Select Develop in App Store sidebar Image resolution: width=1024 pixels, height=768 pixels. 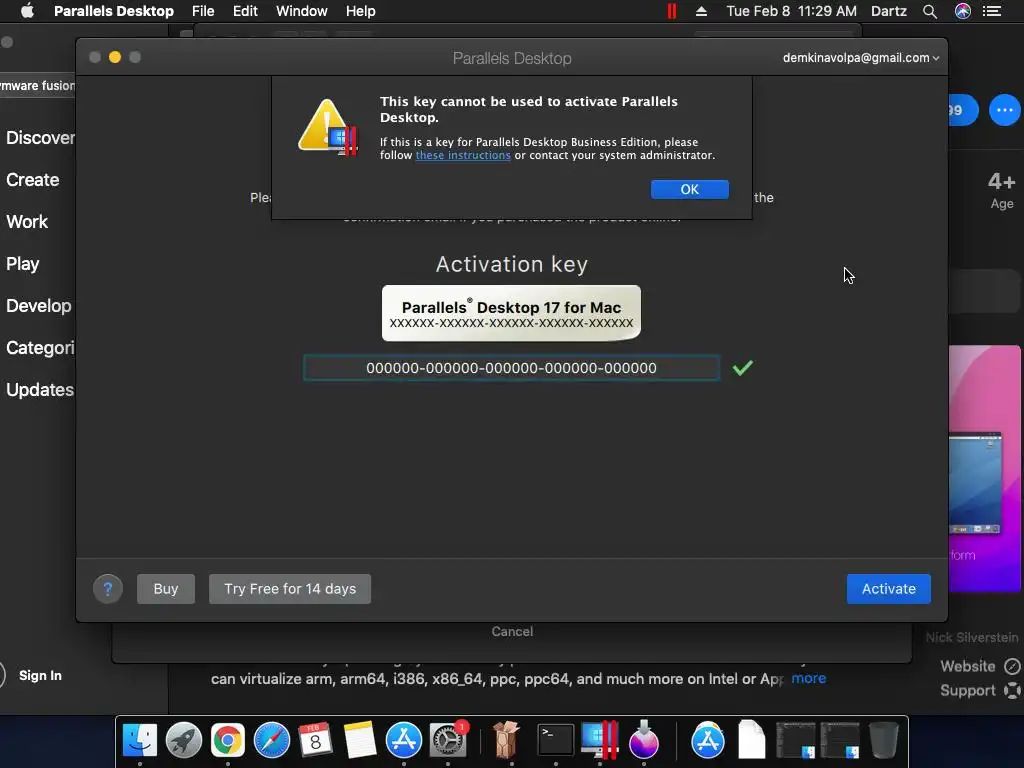(38, 306)
